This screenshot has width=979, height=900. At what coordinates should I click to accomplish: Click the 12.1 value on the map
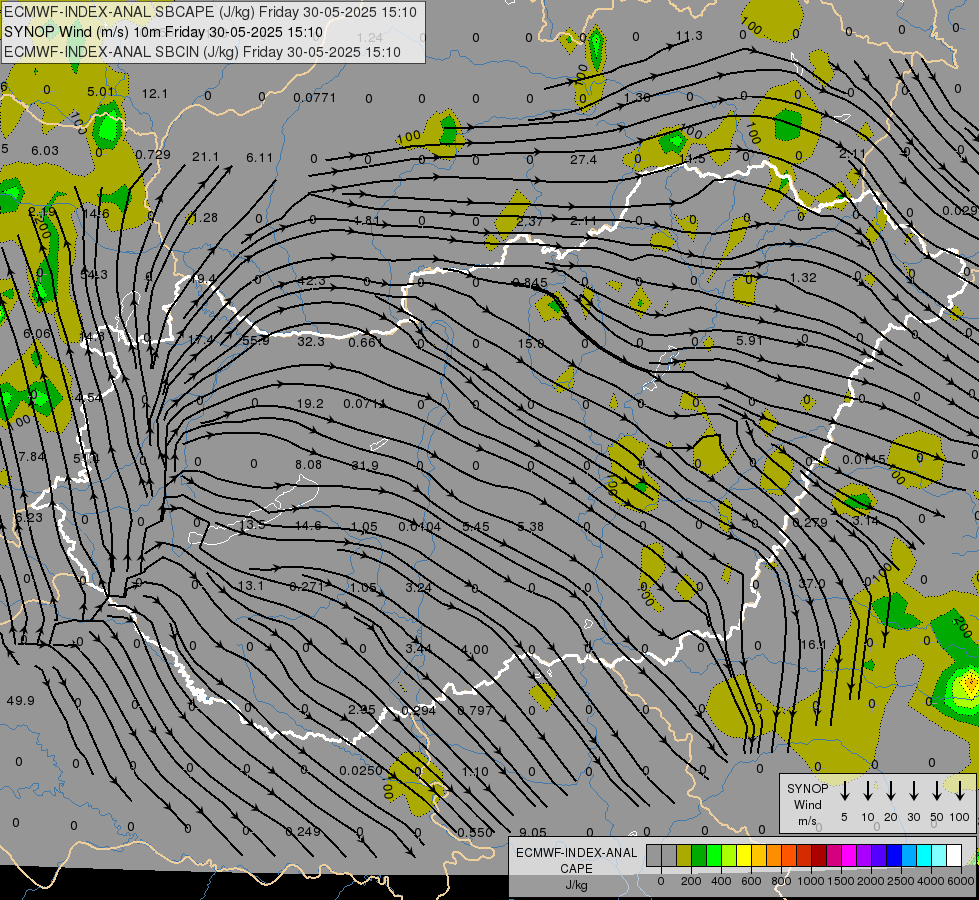click(x=154, y=94)
